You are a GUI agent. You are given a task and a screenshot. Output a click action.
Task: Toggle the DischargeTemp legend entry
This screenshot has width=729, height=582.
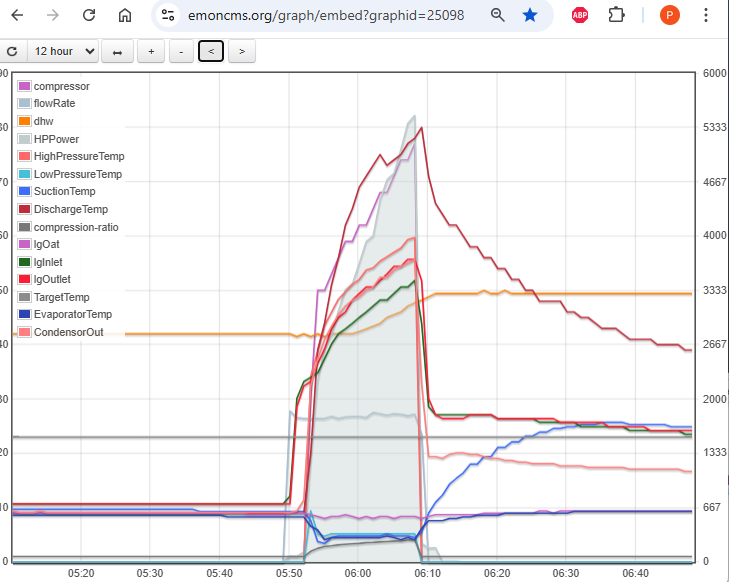(70, 209)
